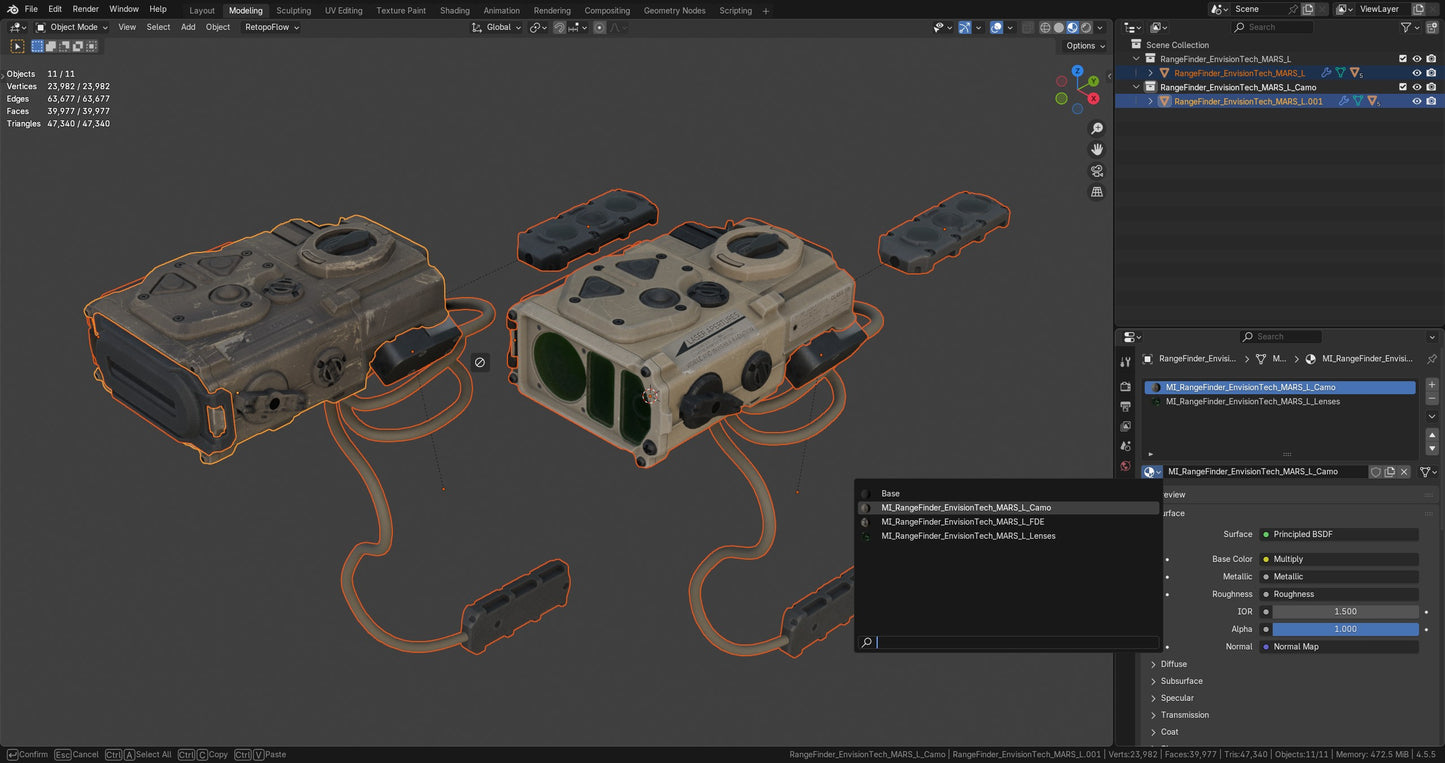Choose MI_RangeFinder_EnvisionTech_MARS_L_FDE from material list
The image size is (1445, 763).
click(962, 522)
